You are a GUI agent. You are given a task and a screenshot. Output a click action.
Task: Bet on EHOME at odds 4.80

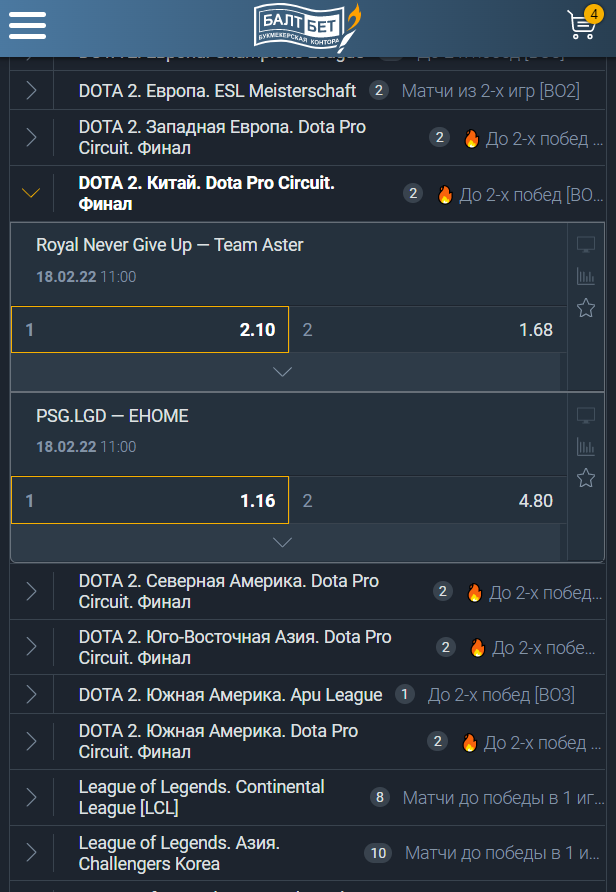428,500
